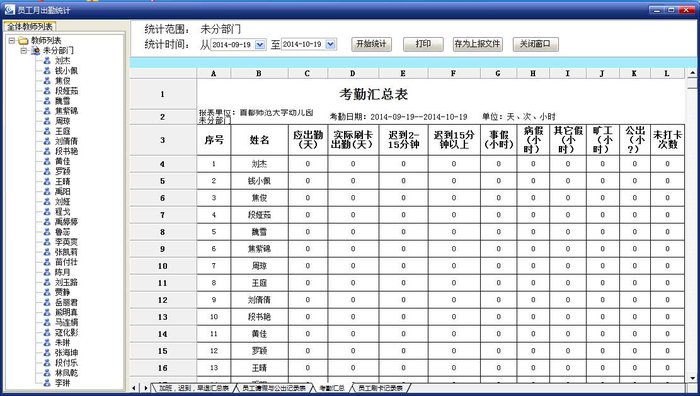Click the department icon beside 未分部门 in tree

click(36, 51)
